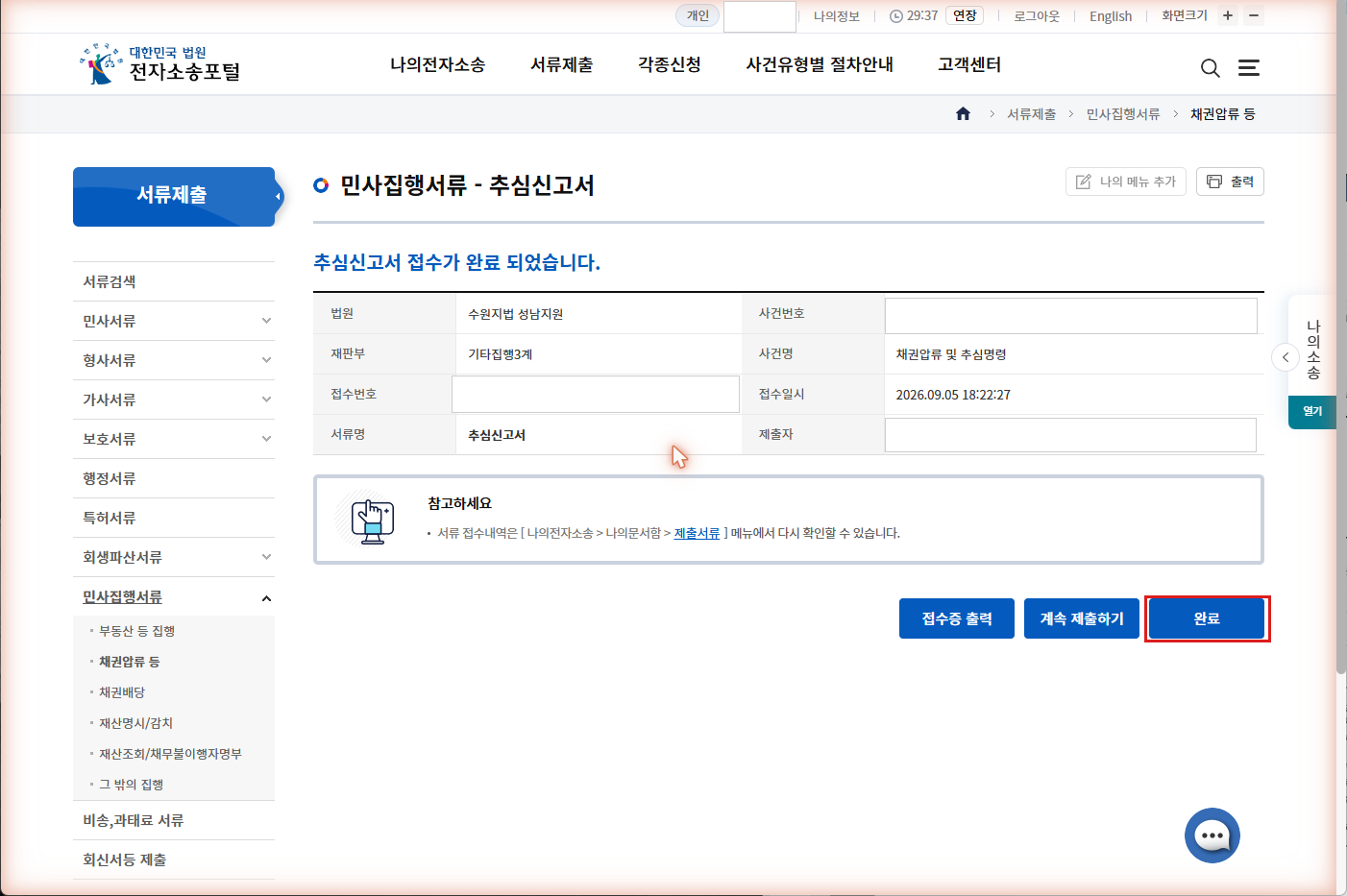Open 고객센터 top menu
Image resolution: width=1347 pixels, height=896 pixels.
pyautogui.click(x=969, y=64)
